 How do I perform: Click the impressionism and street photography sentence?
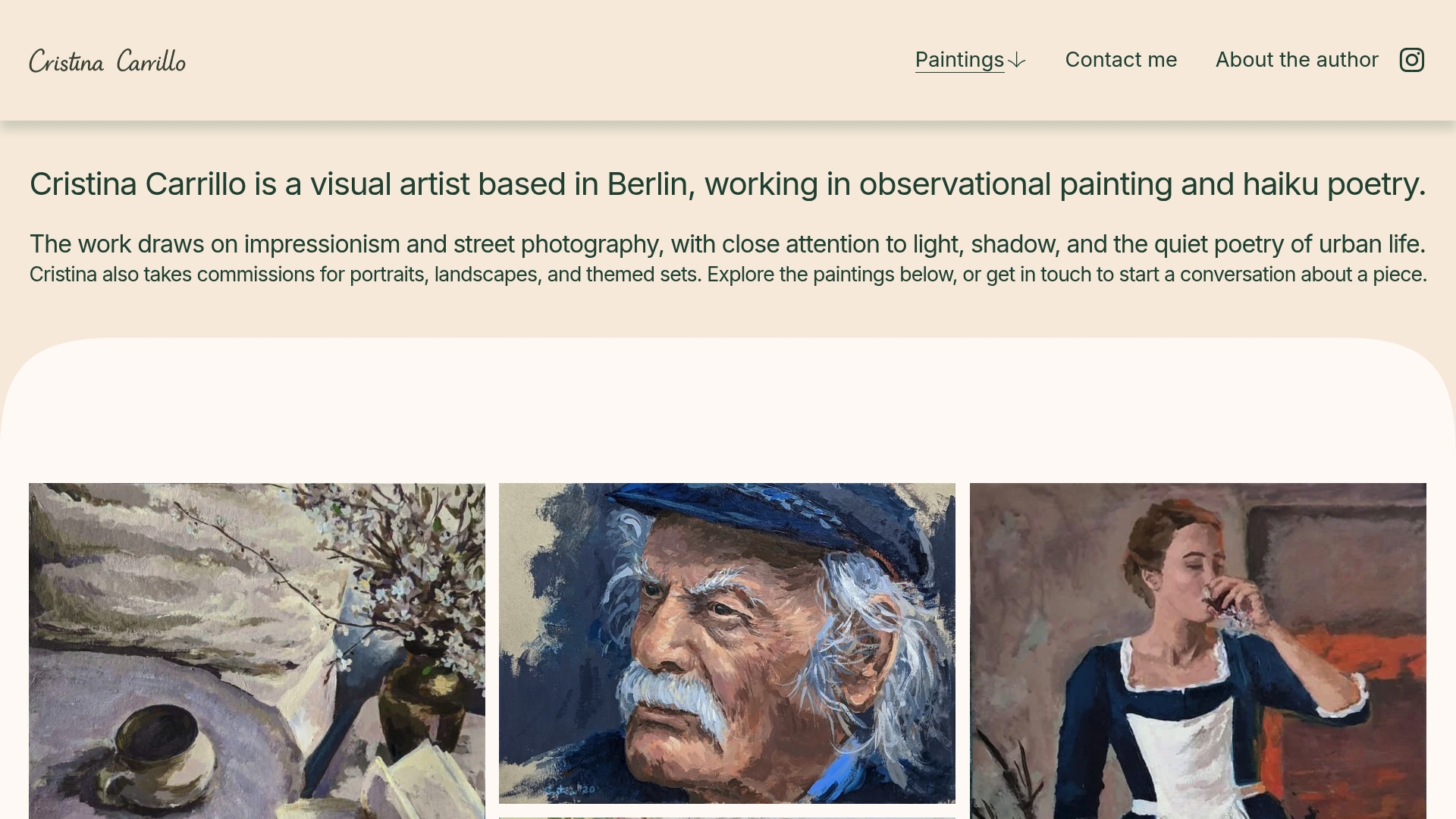pos(728,244)
